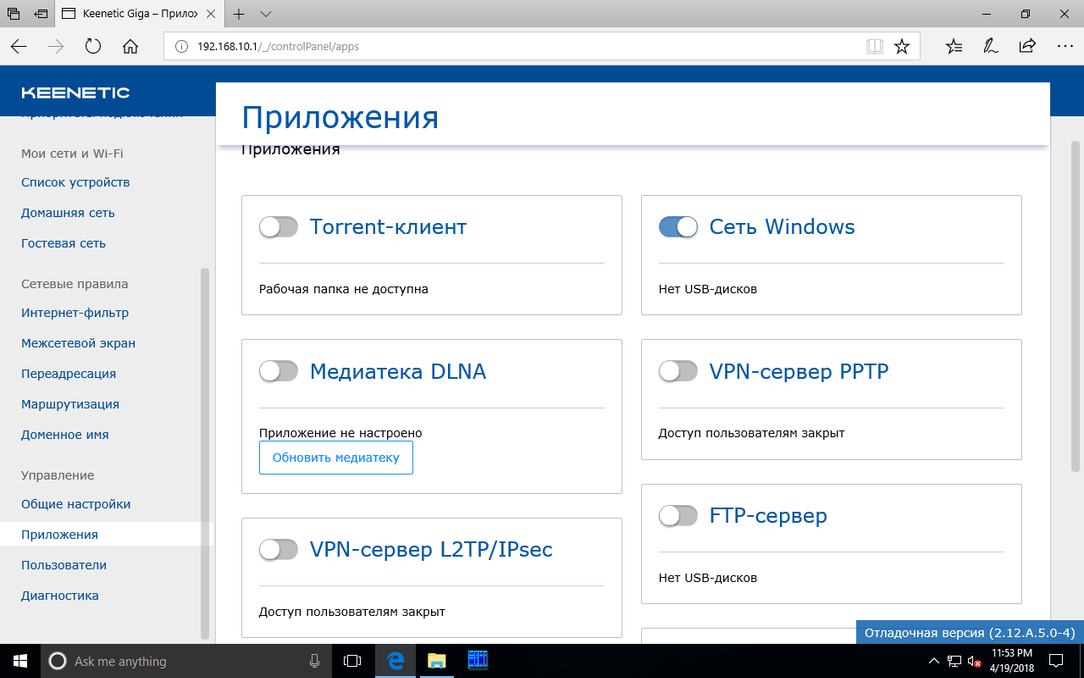Open the Action Center notifications

point(1056,661)
